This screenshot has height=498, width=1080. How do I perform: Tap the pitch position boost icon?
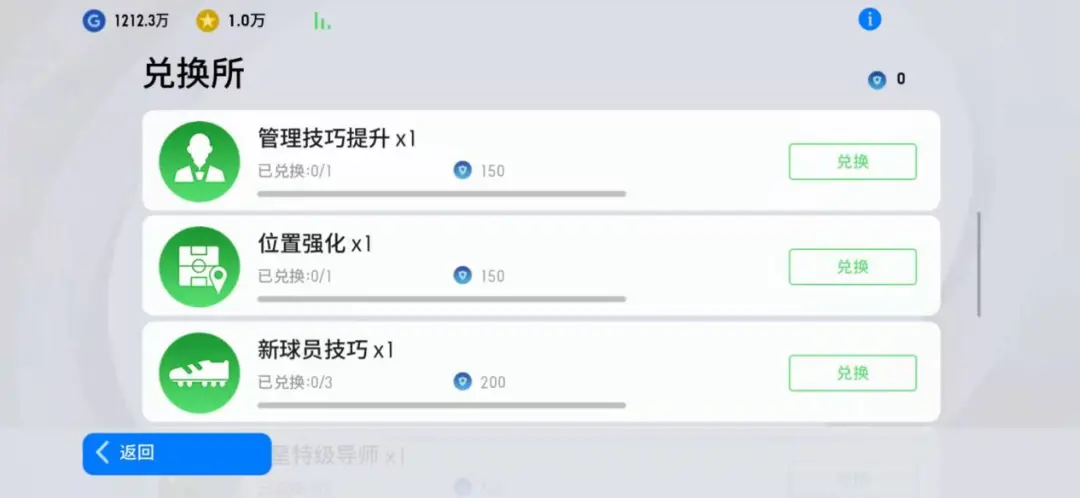click(x=200, y=267)
